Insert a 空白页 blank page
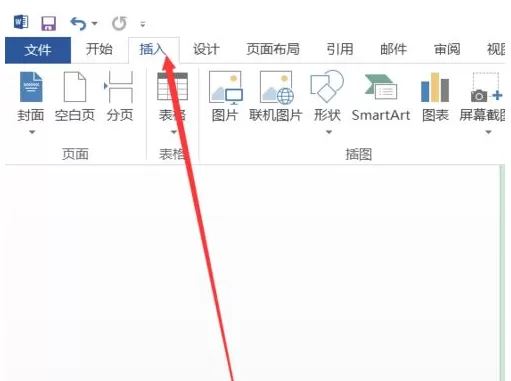511x381 pixels. (75, 97)
